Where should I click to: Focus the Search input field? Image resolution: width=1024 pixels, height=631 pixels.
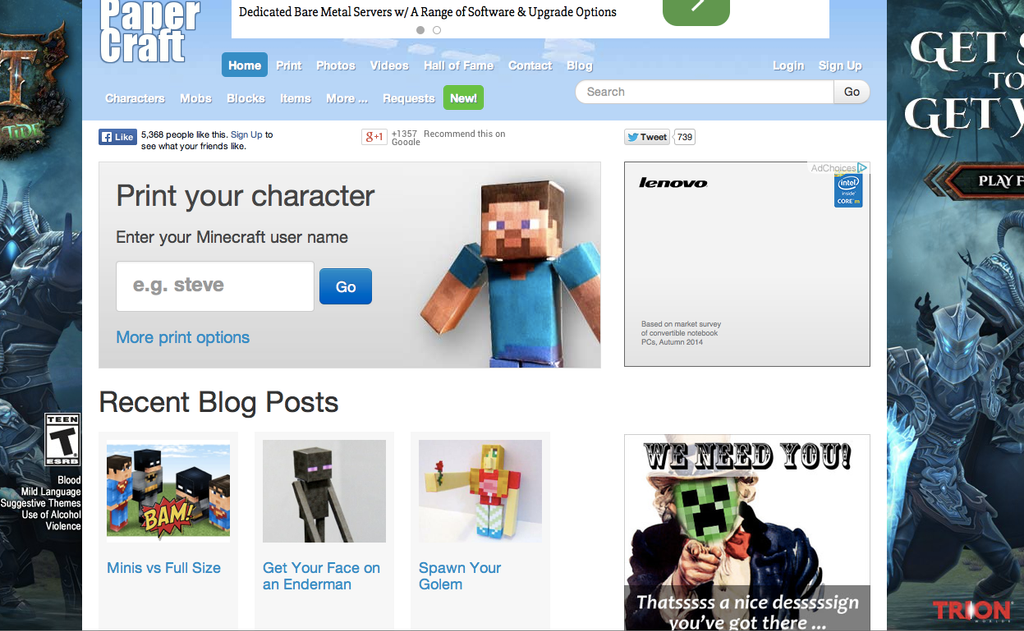click(x=705, y=91)
